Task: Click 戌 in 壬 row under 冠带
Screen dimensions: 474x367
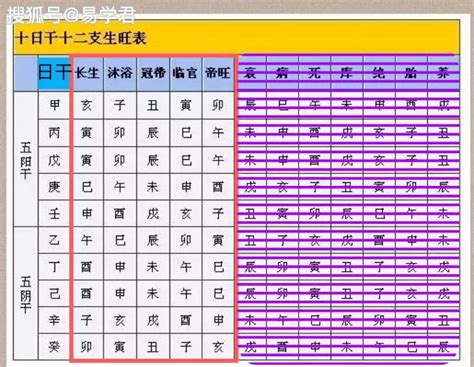Action: coord(153,213)
